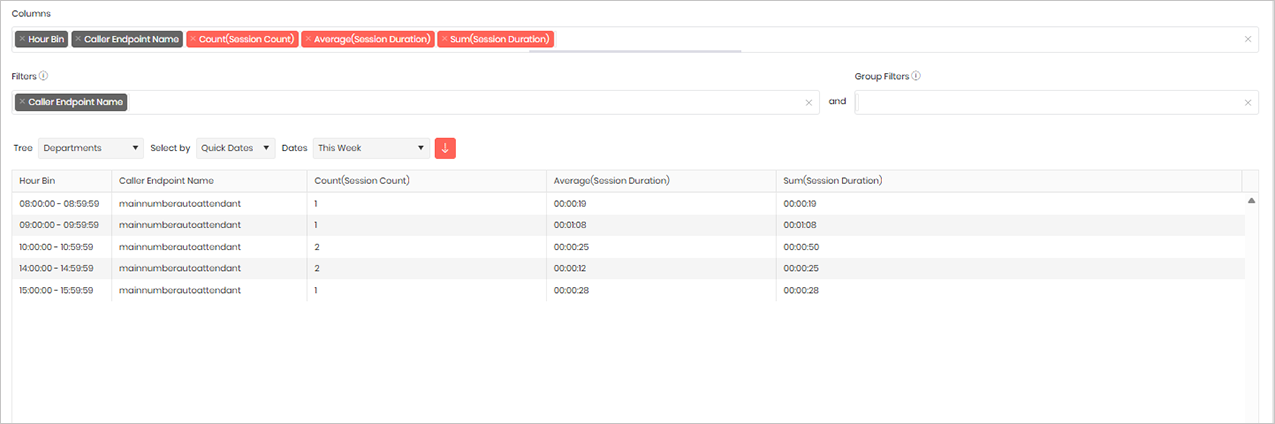
Task: Click Count(Session Count) tag label in Columns
Action: click(246, 39)
